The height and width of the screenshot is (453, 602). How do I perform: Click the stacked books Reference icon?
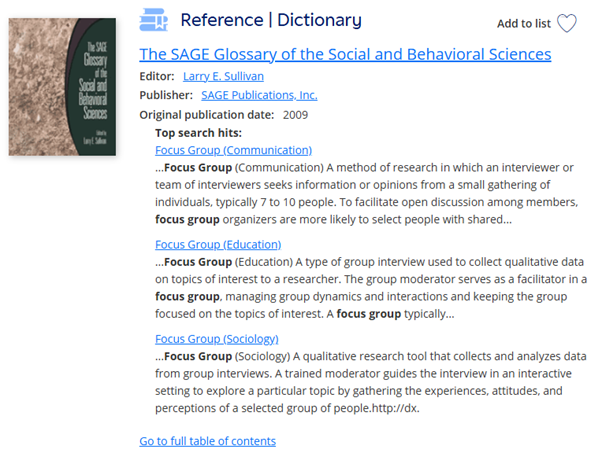154,20
